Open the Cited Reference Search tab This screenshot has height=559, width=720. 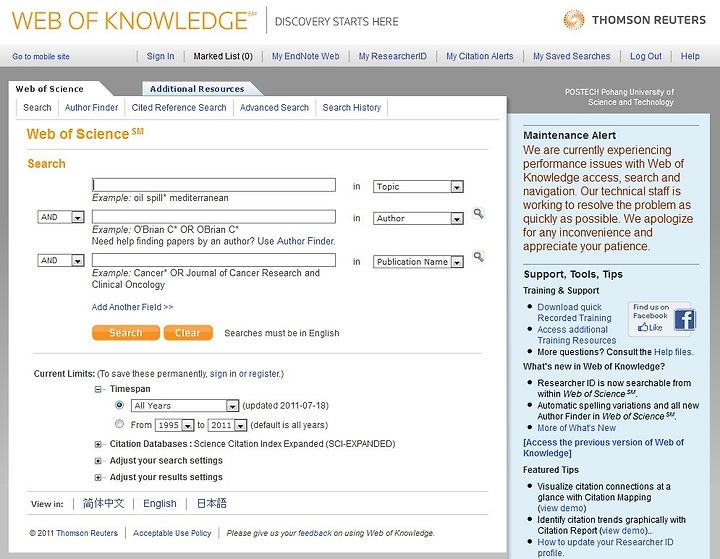tap(179, 107)
